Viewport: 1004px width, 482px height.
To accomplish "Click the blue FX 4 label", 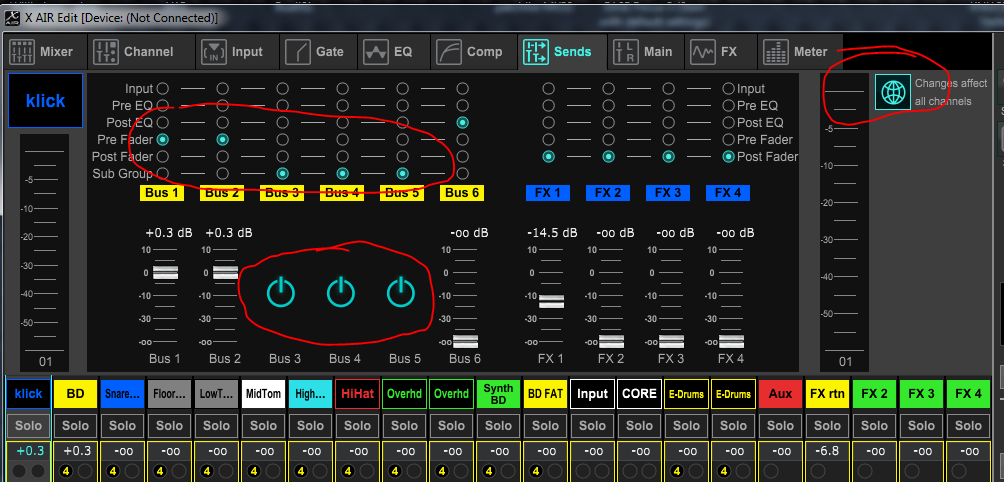I will 728,193.
